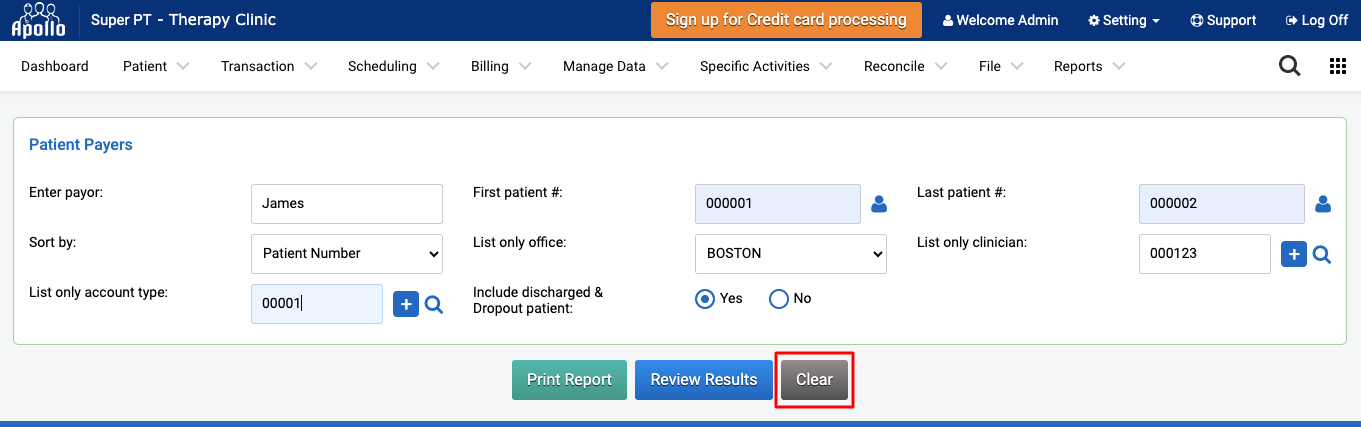Click person icon beside First patient #
Viewport: 1361px width, 427px height.
(x=879, y=204)
